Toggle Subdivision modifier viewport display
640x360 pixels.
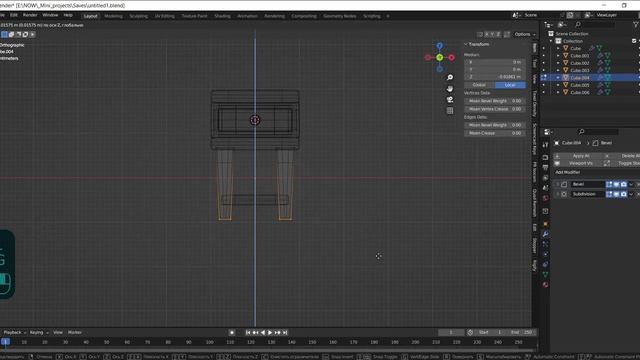tap(616, 194)
